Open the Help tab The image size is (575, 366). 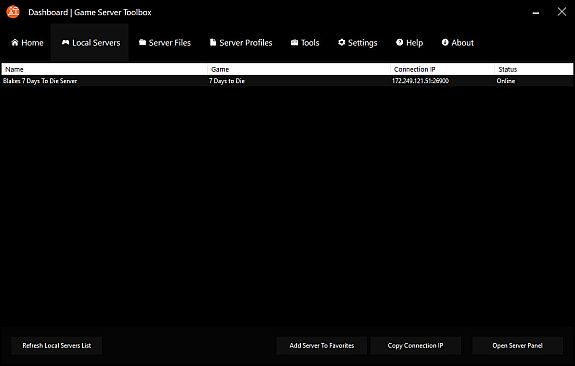click(409, 43)
